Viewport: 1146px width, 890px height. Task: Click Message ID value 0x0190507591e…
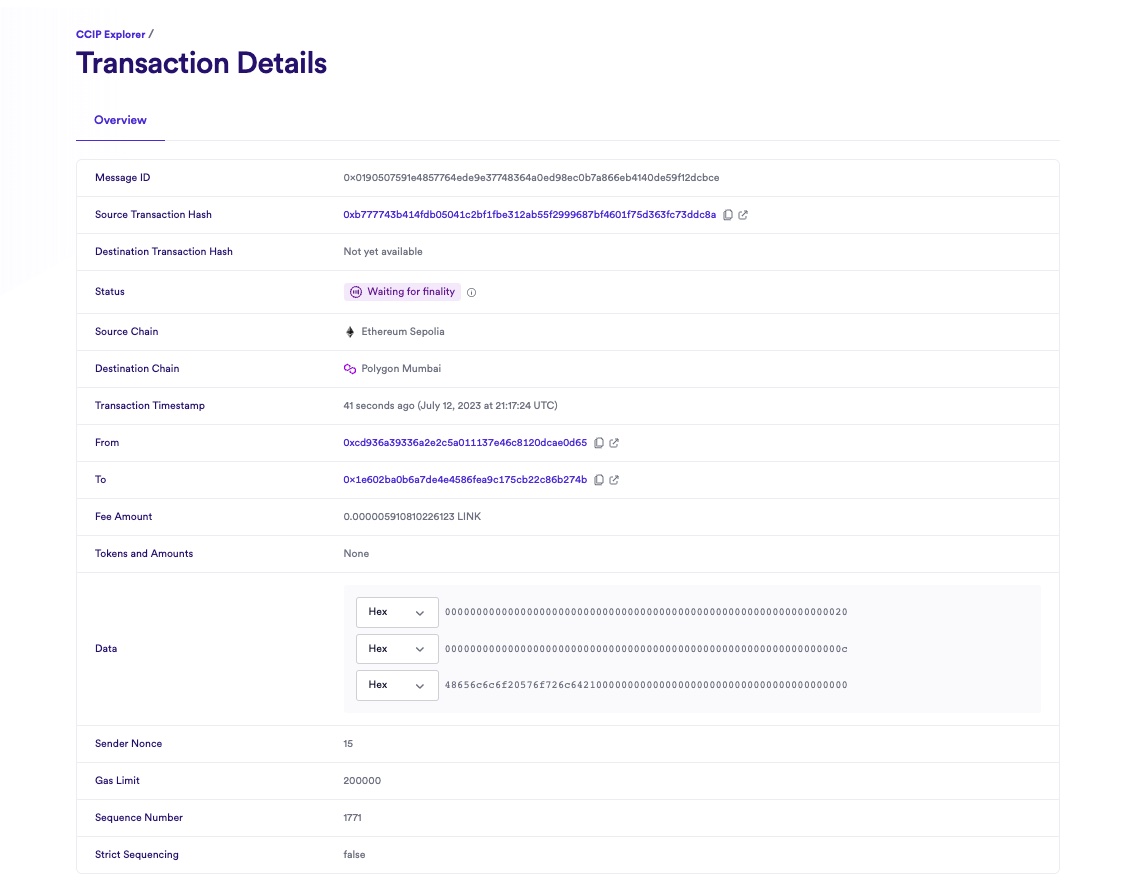531,178
